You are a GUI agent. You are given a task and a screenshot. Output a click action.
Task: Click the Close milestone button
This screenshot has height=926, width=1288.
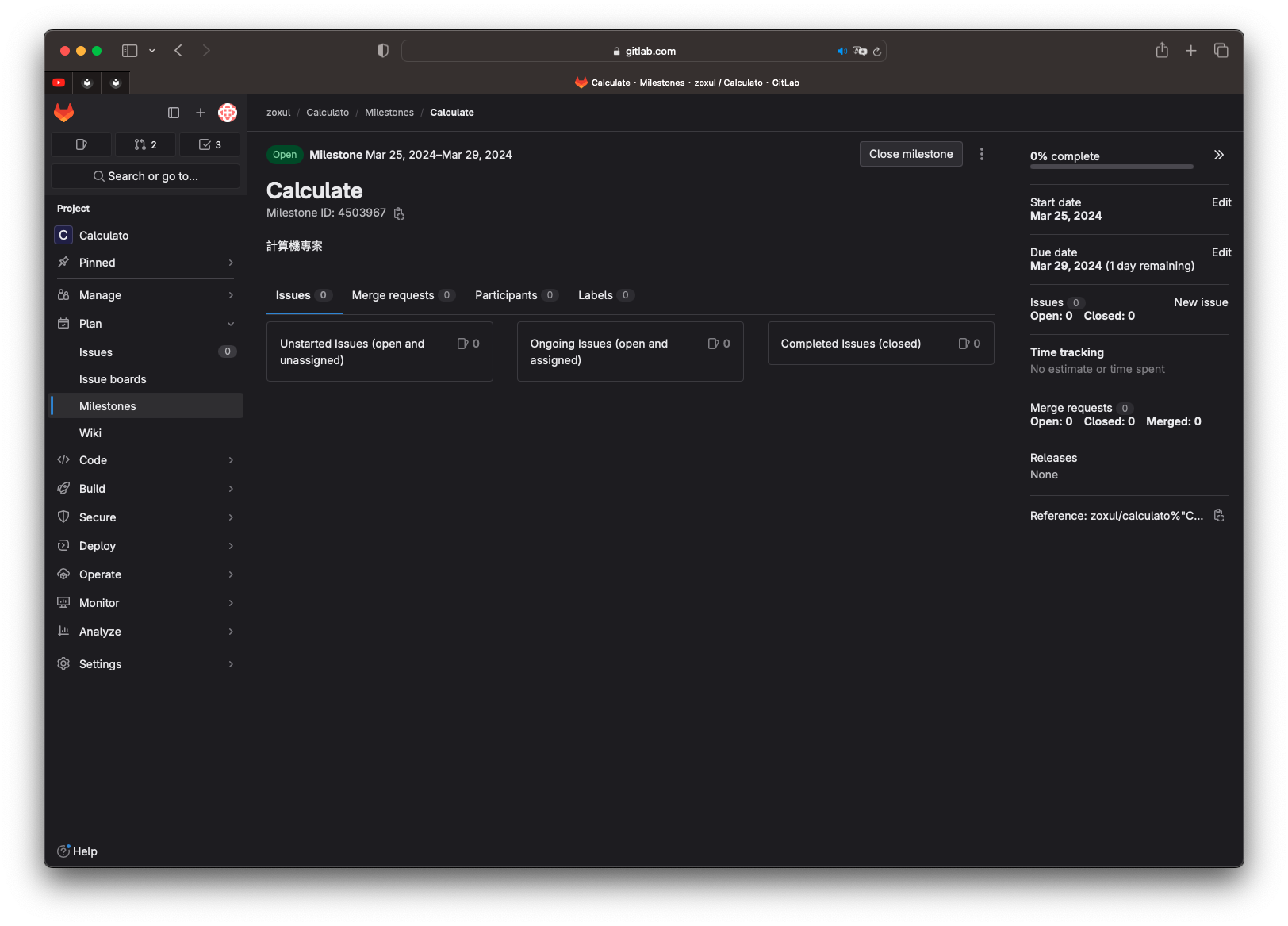tap(910, 154)
